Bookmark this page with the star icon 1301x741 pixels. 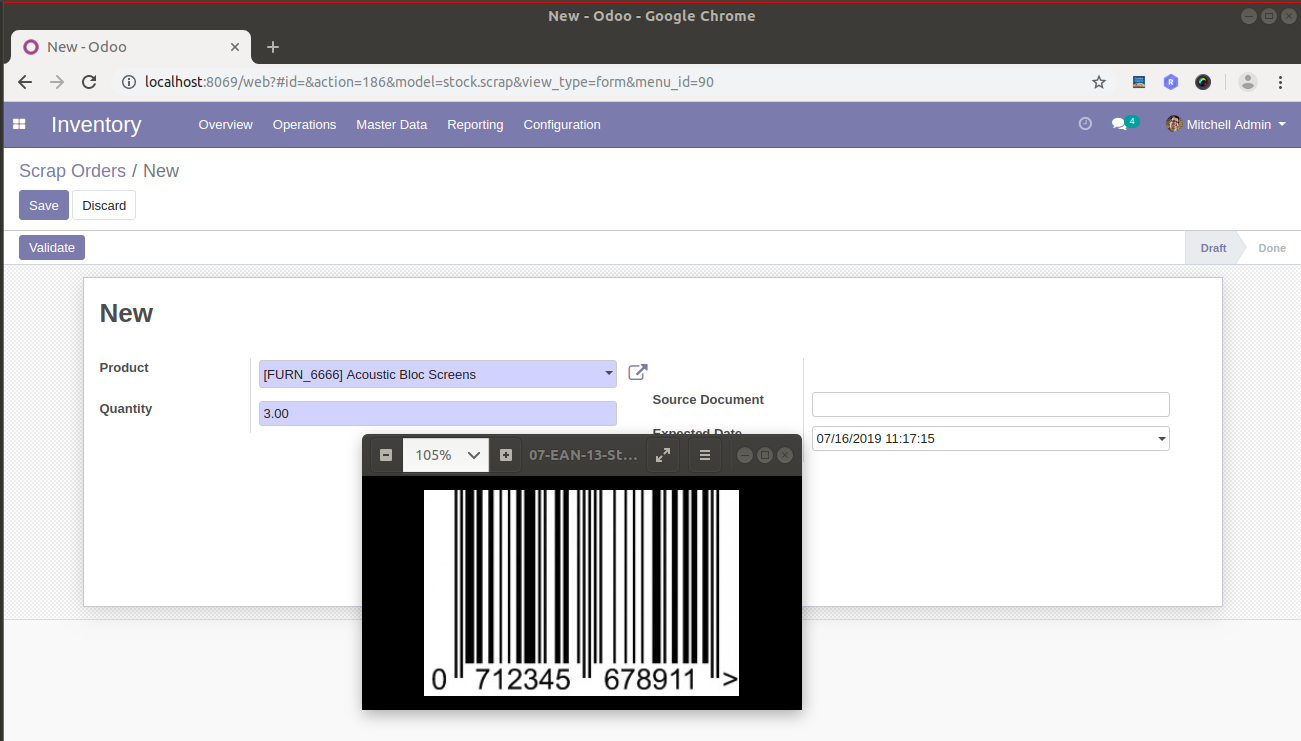(x=1099, y=82)
